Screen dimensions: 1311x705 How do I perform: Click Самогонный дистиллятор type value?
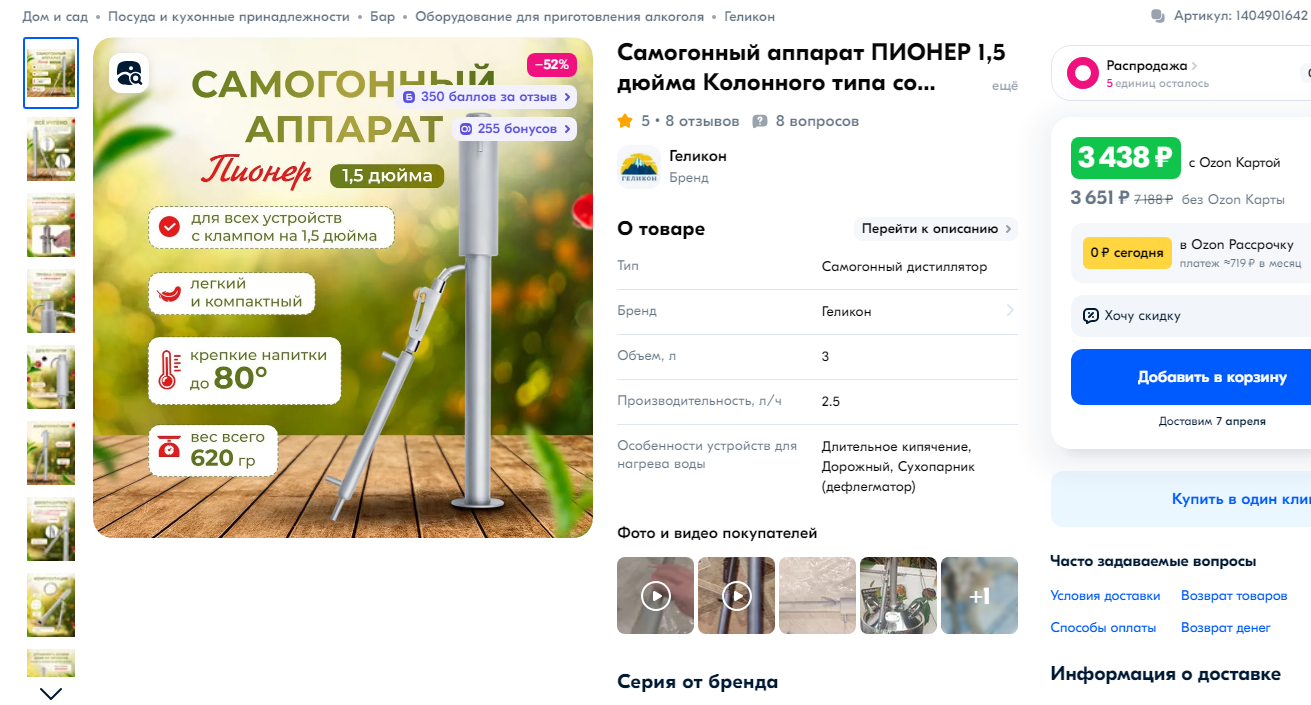[x=904, y=267]
